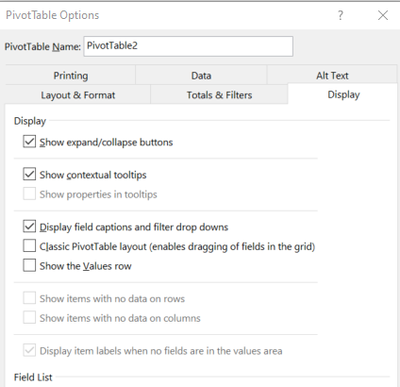Click the PivotTable Name label
This screenshot has width=400, height=387.
click(x=43, y=46)
